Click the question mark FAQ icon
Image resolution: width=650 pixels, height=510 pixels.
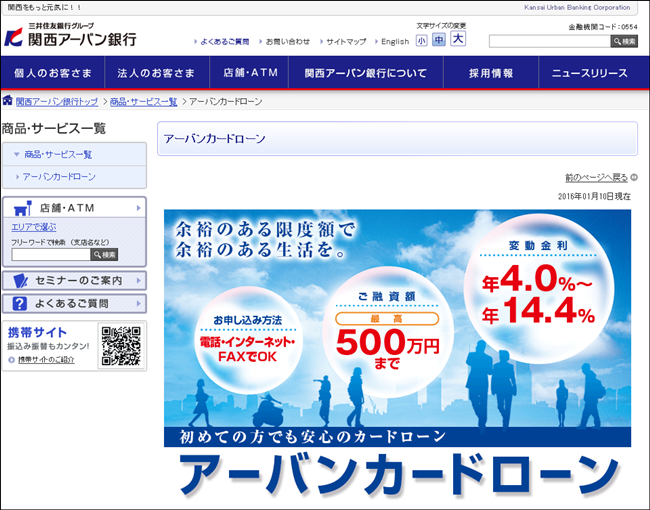[x=19, y=304]
